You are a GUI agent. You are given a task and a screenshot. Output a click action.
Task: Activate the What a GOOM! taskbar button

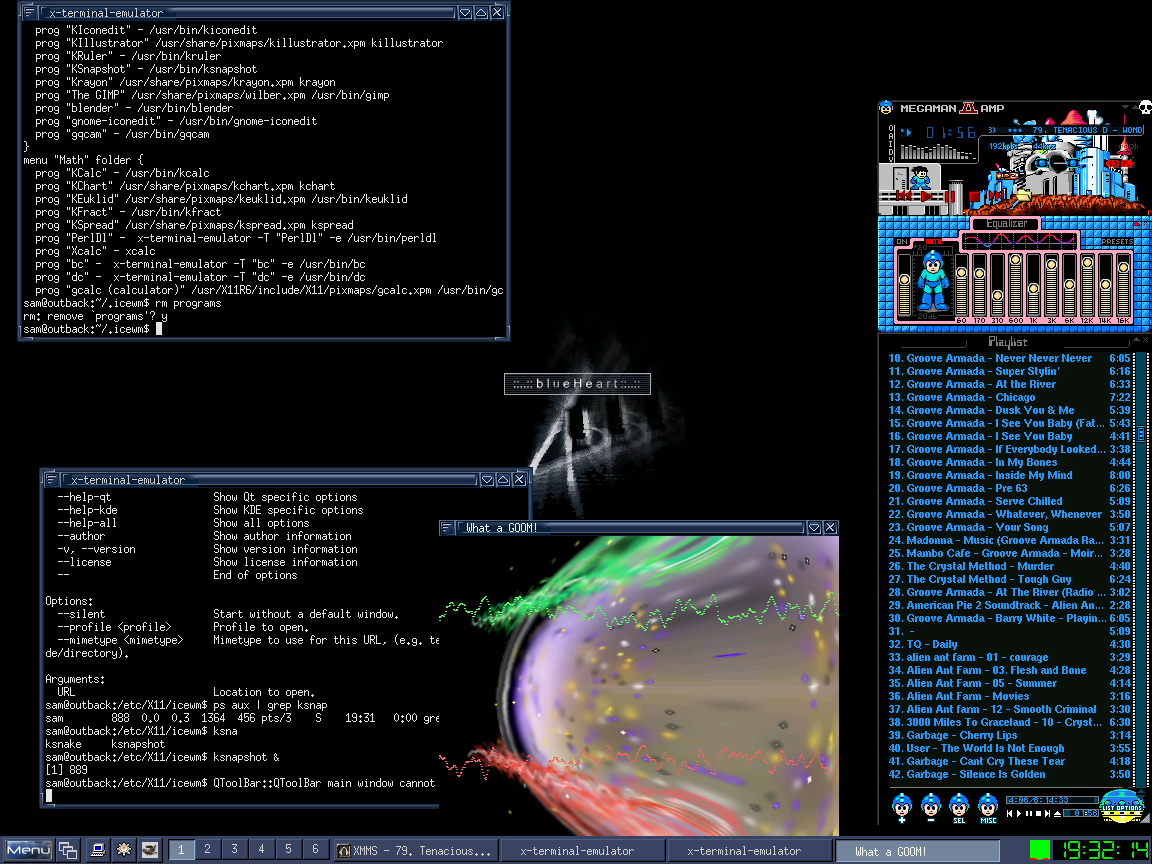918,851
